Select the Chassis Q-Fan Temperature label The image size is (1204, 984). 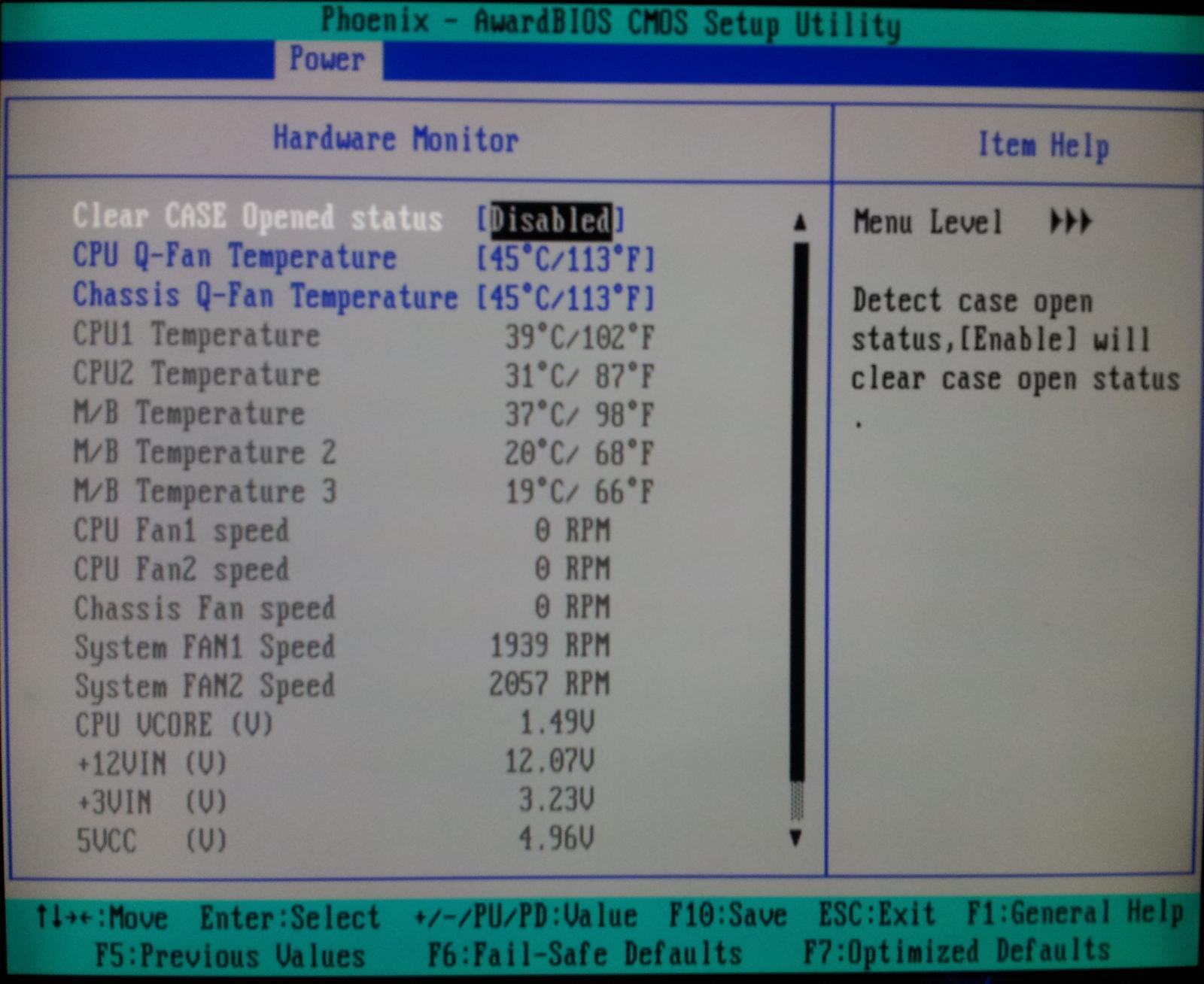pos(265,296)
